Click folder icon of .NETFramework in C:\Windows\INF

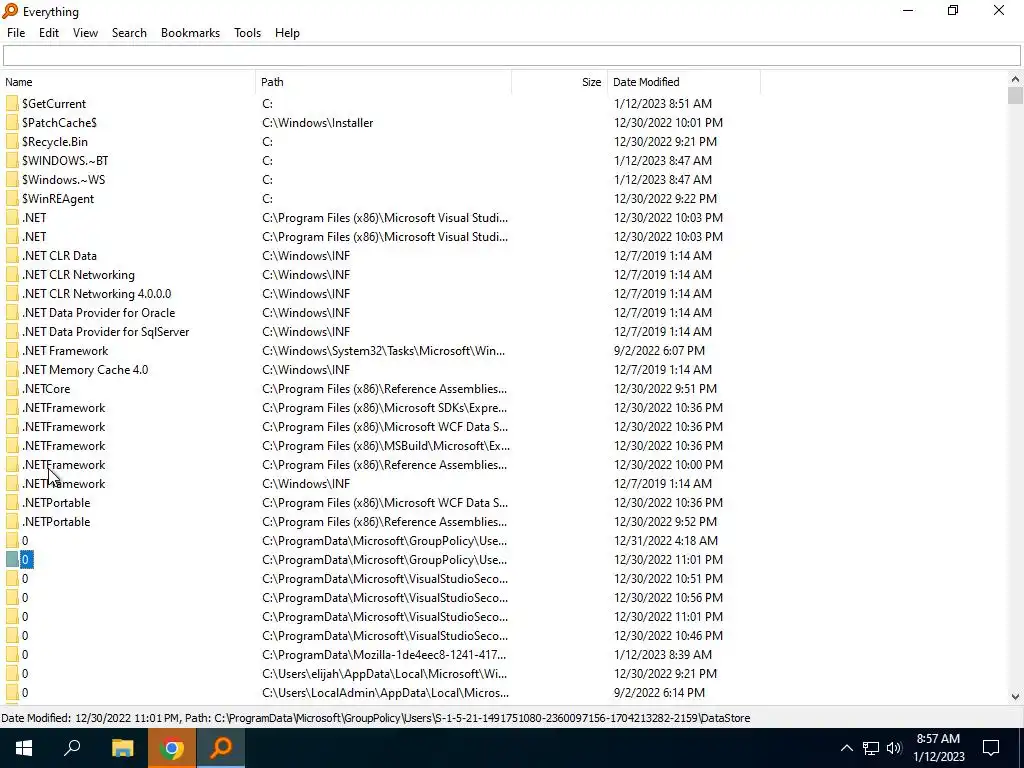coord(12,483)
